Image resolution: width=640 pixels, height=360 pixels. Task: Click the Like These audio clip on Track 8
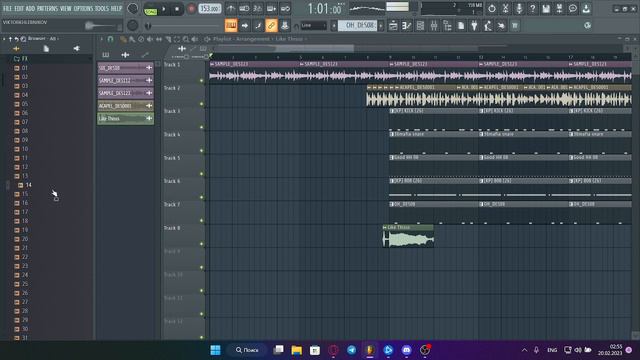pyautogui.click(x=408, y=236)
